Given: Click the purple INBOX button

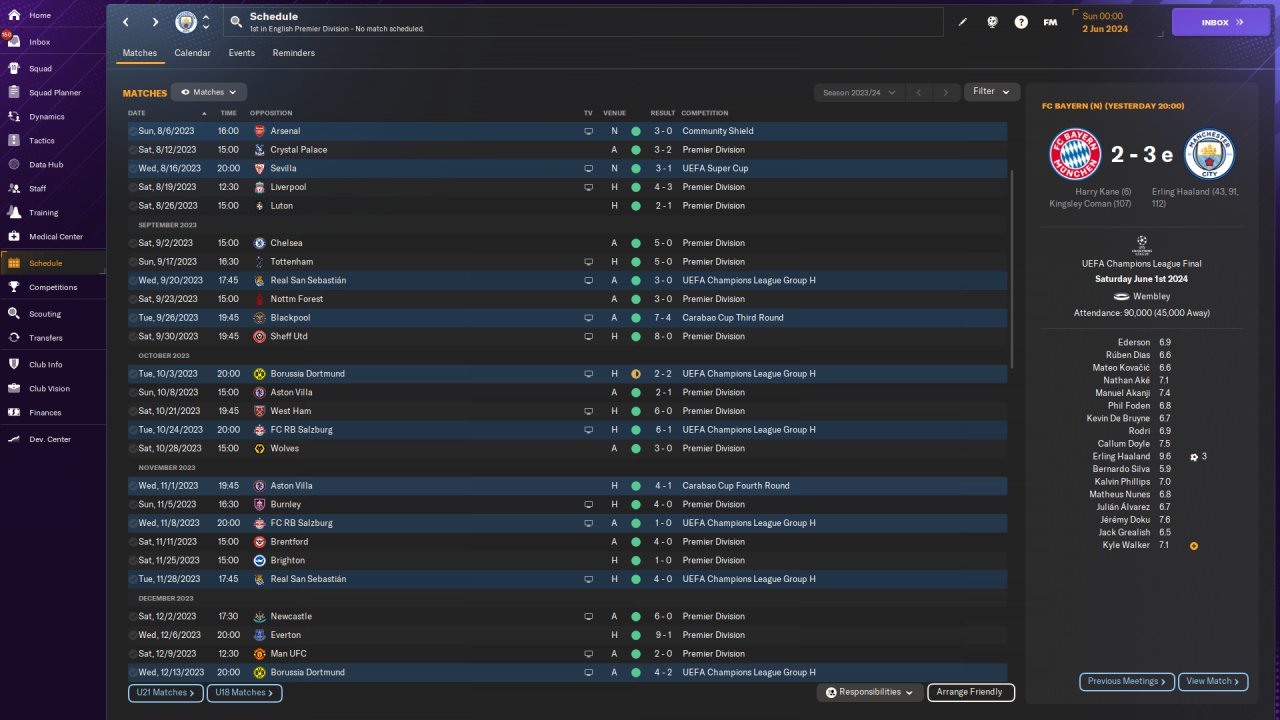Looking at the screenshot, I should [1220, 22].
